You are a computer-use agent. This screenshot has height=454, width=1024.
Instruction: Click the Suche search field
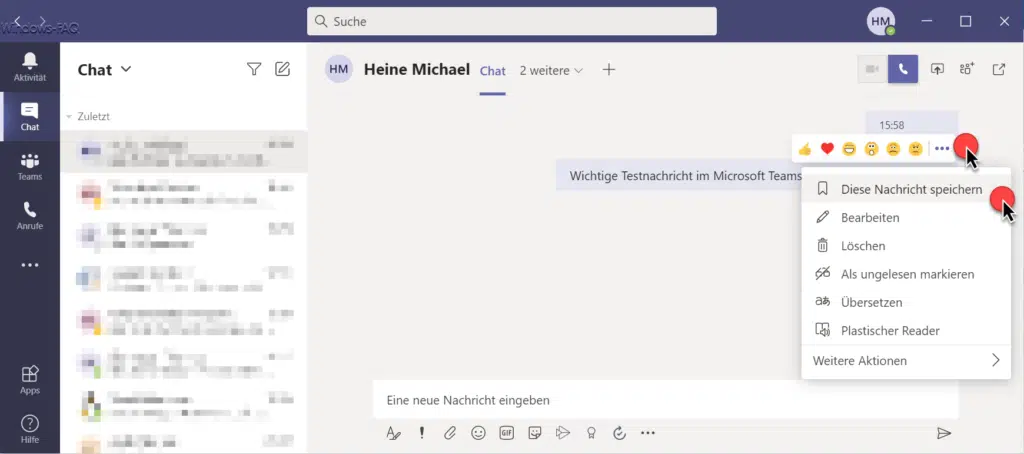point(511,21)
